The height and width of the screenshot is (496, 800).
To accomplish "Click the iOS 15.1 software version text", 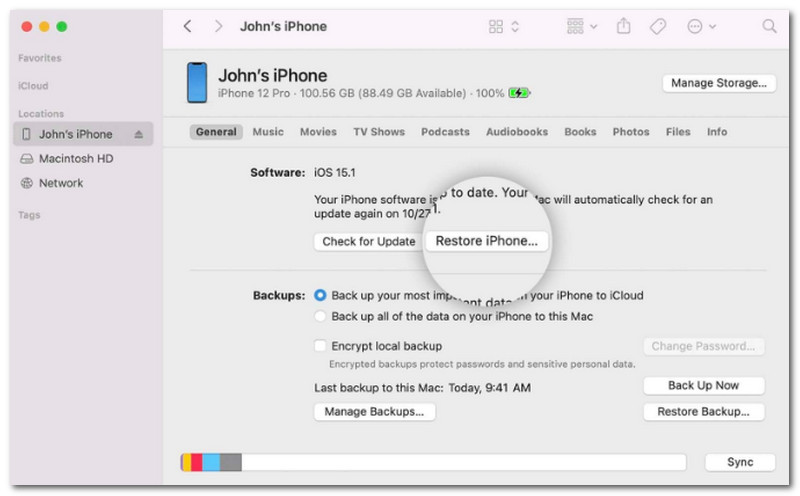I will click(x=335, y=172).
